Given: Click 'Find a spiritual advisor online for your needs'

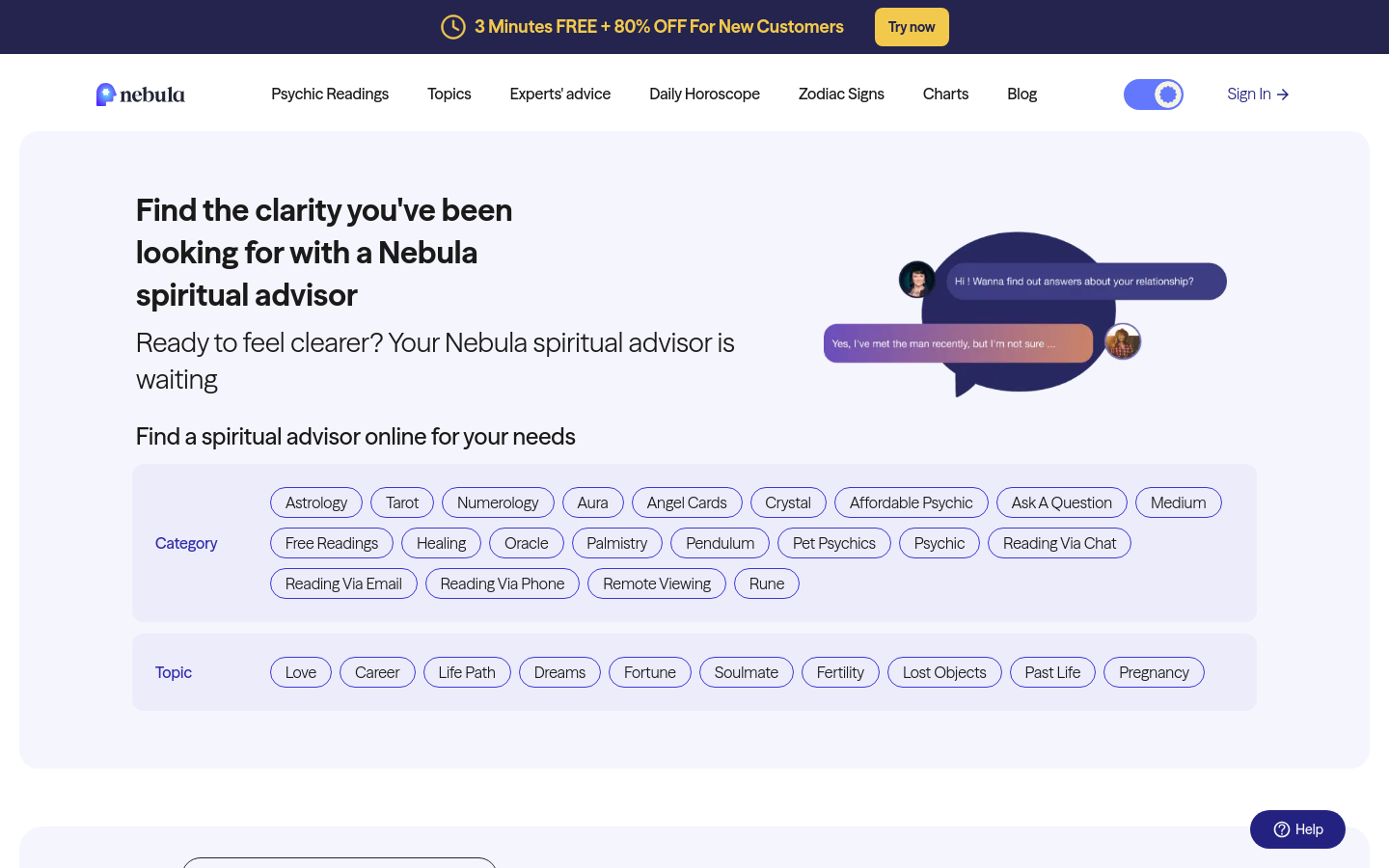Looking at the screenshot, I should click(356, 437).
